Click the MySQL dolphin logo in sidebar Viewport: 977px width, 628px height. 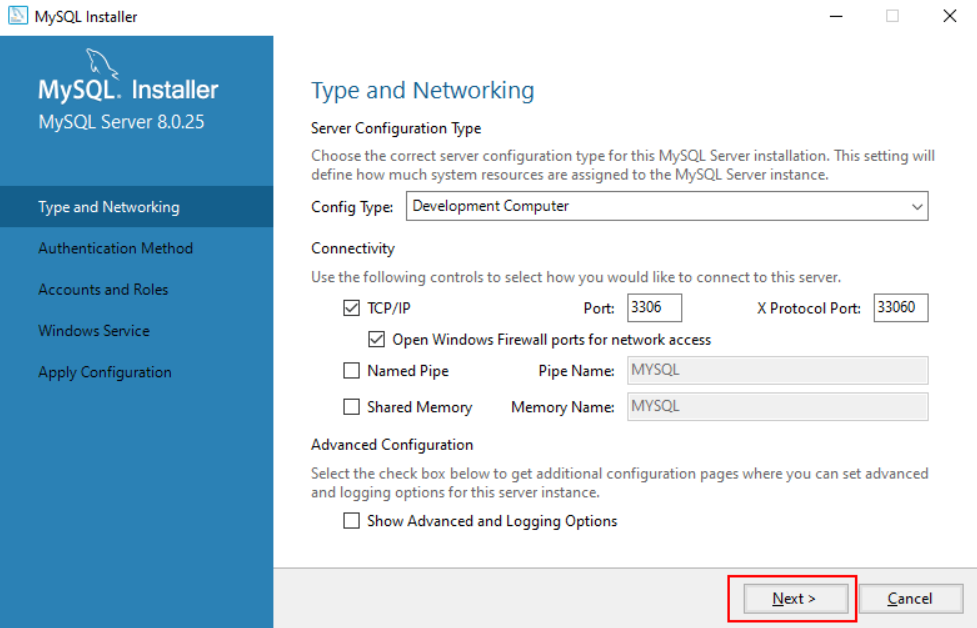pos(101,63)
